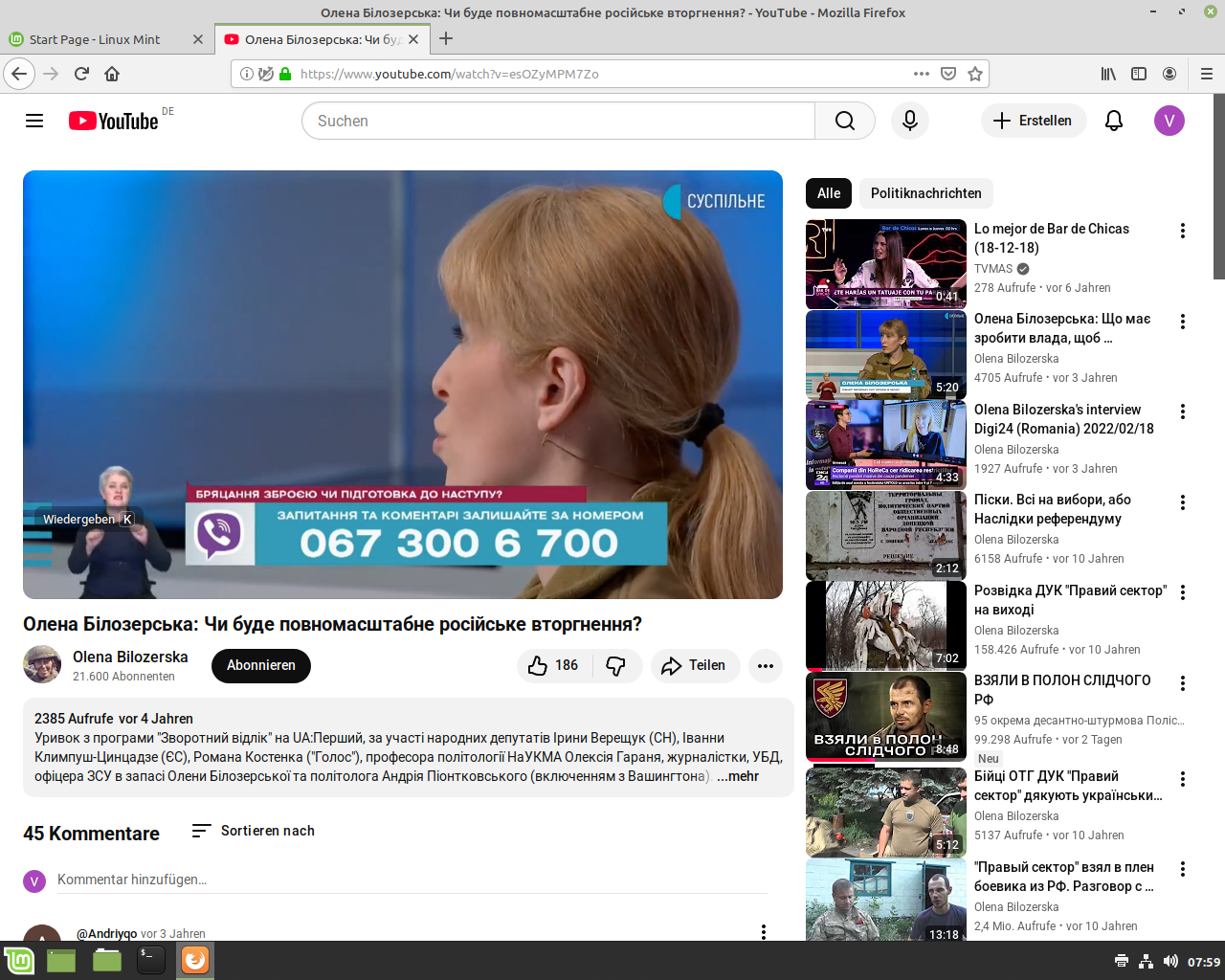1225x980 pixels.
Task: Open a new browser tab with plus
Action: 446,39
